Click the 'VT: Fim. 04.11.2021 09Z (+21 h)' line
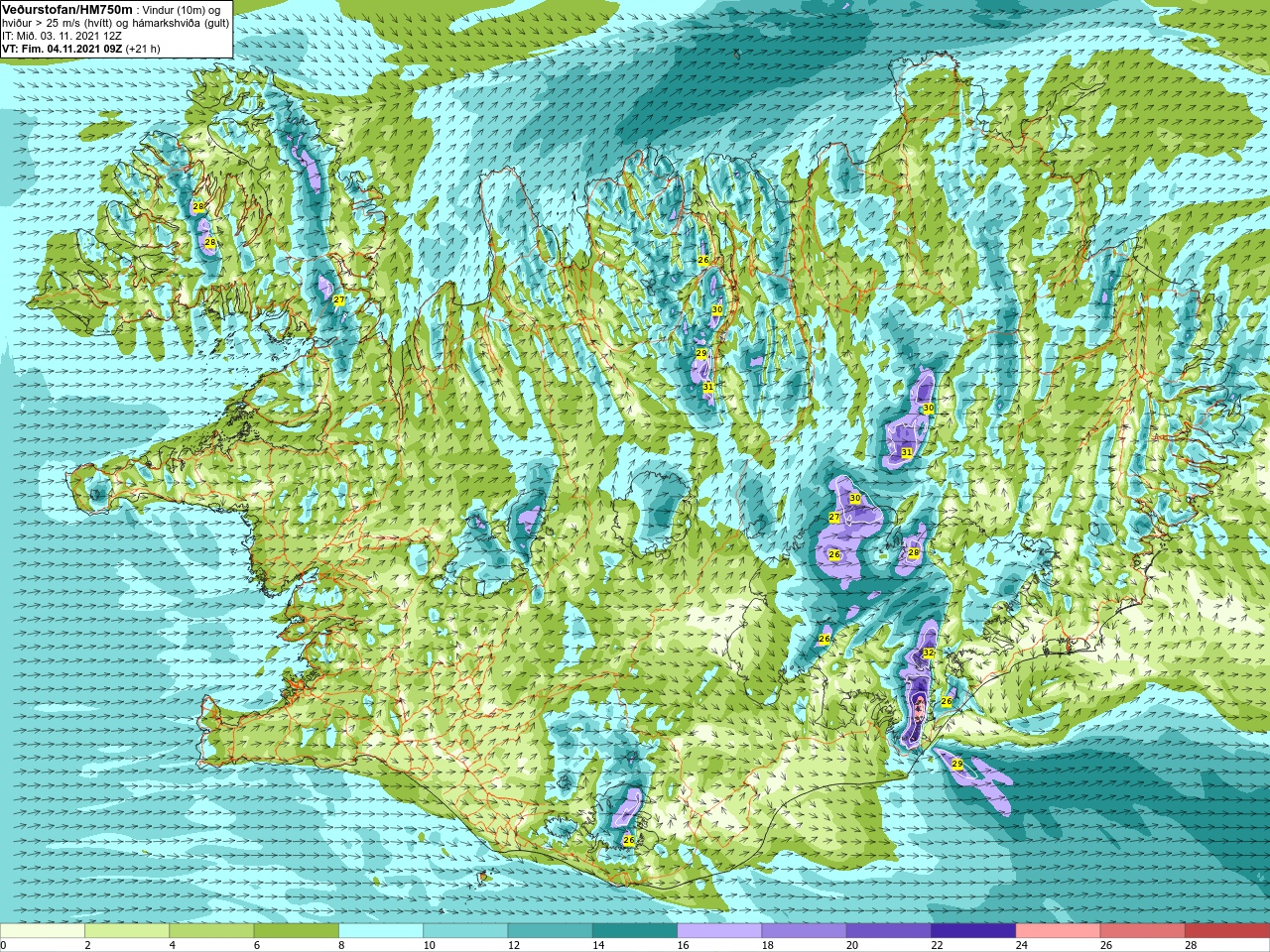The image size is (1270, 952). (81, 48)
